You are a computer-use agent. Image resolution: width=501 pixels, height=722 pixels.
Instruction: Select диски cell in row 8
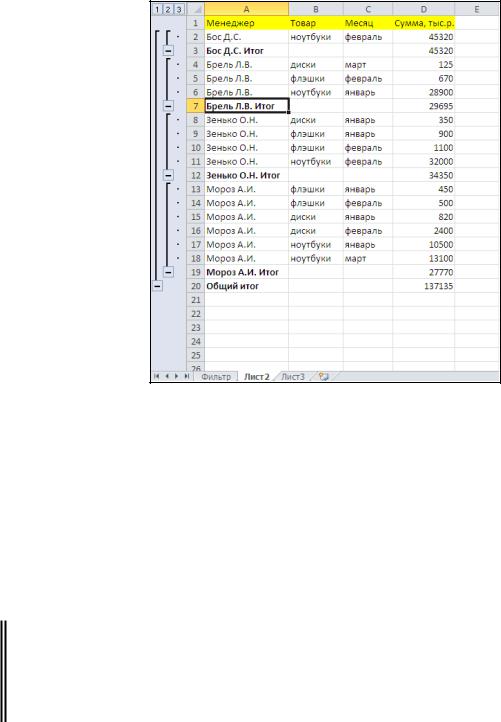pyautogui.click(x=316, y=120)
